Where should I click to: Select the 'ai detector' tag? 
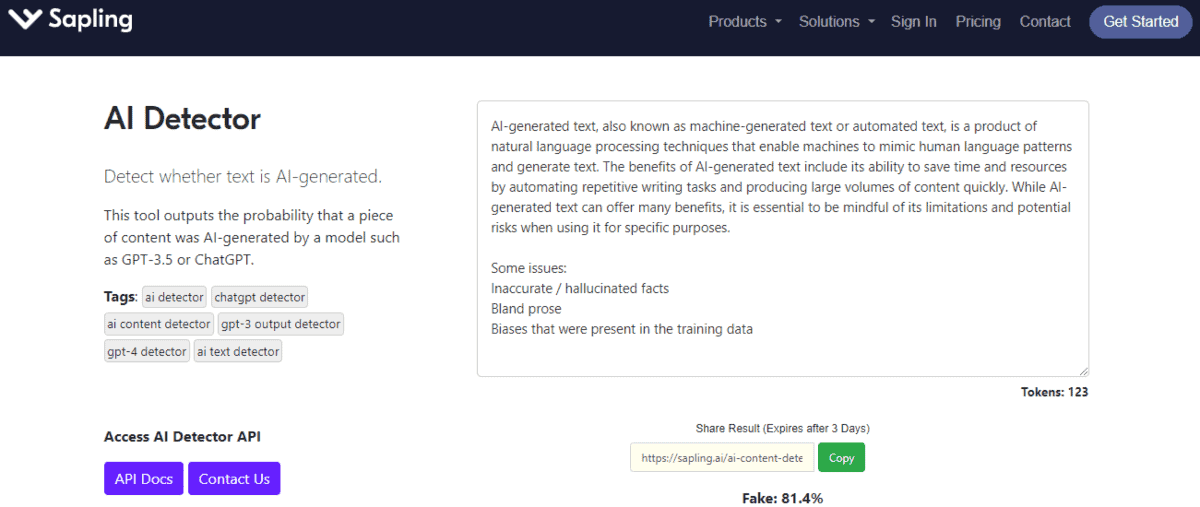[x=175, y=297]
